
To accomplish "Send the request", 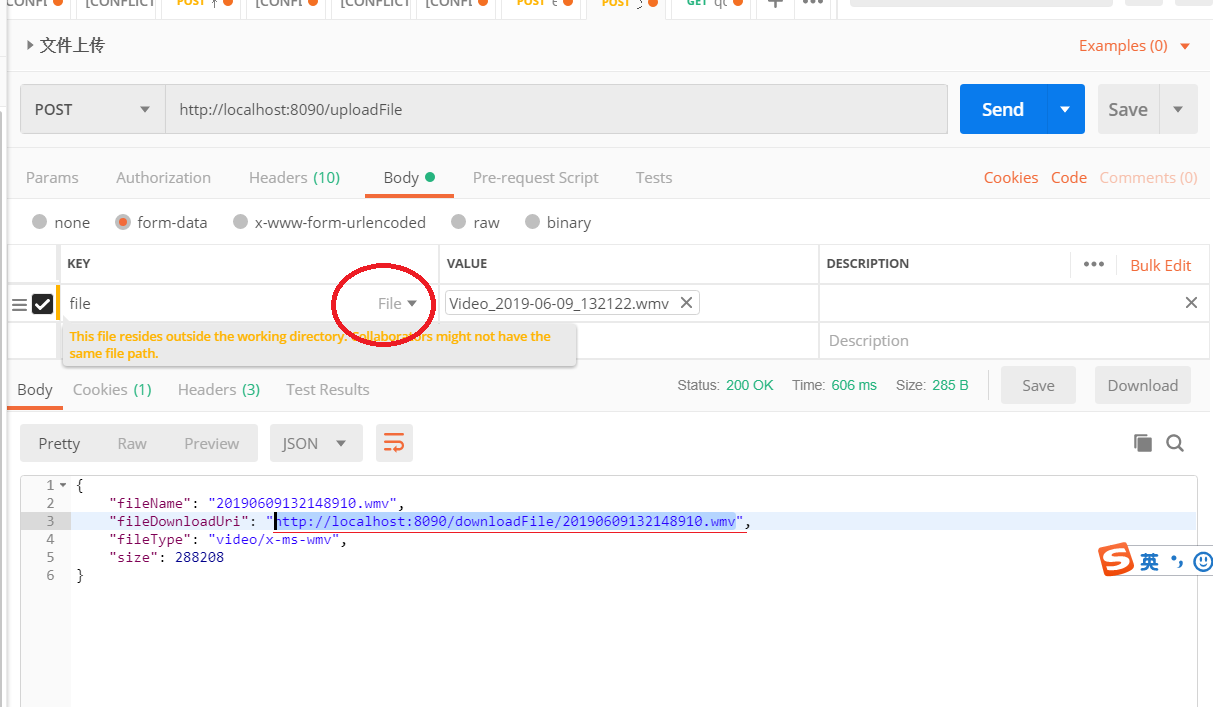I will (x=1003, y=109).
